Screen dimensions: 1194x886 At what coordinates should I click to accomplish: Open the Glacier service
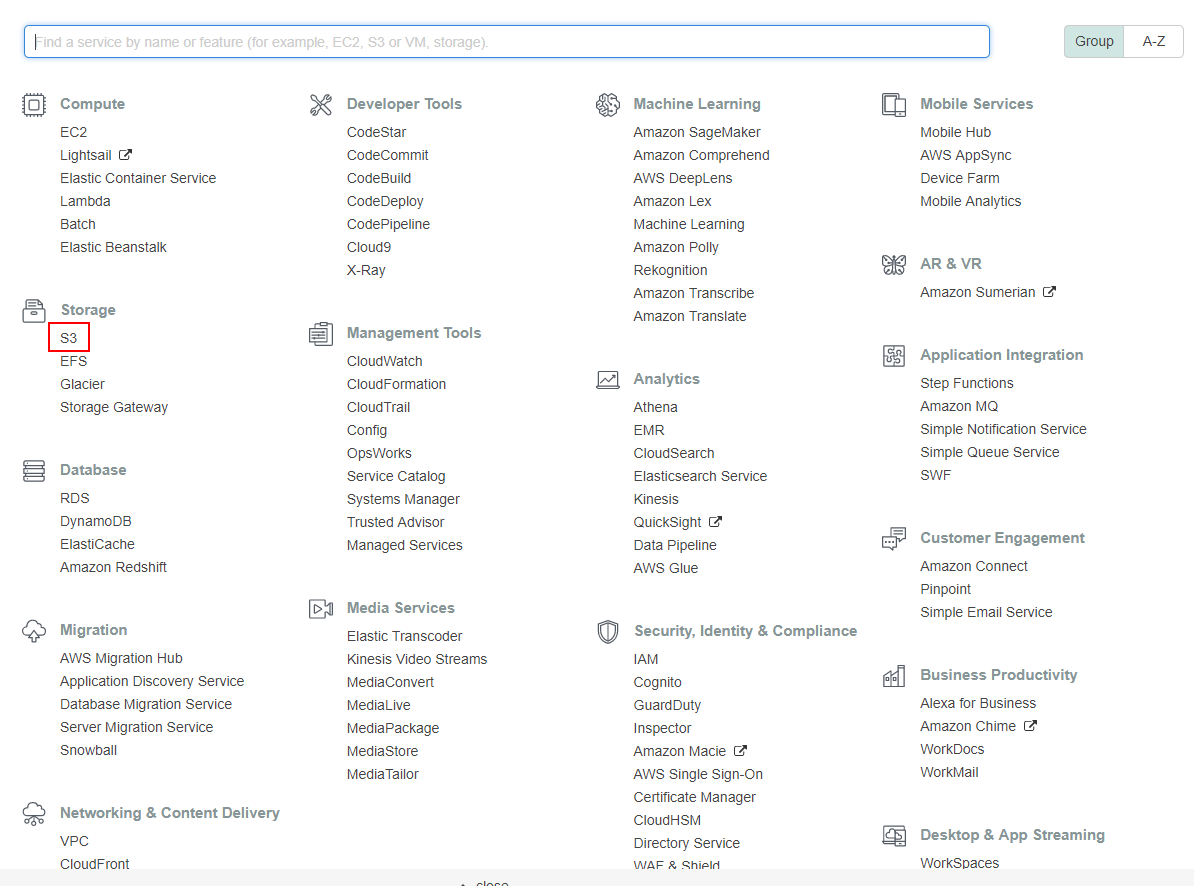[x=82, y=384]
